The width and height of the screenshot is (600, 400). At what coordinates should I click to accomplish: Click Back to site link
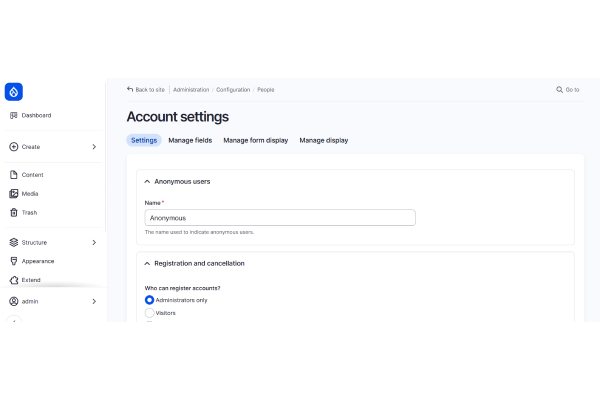tap(146, 90)
